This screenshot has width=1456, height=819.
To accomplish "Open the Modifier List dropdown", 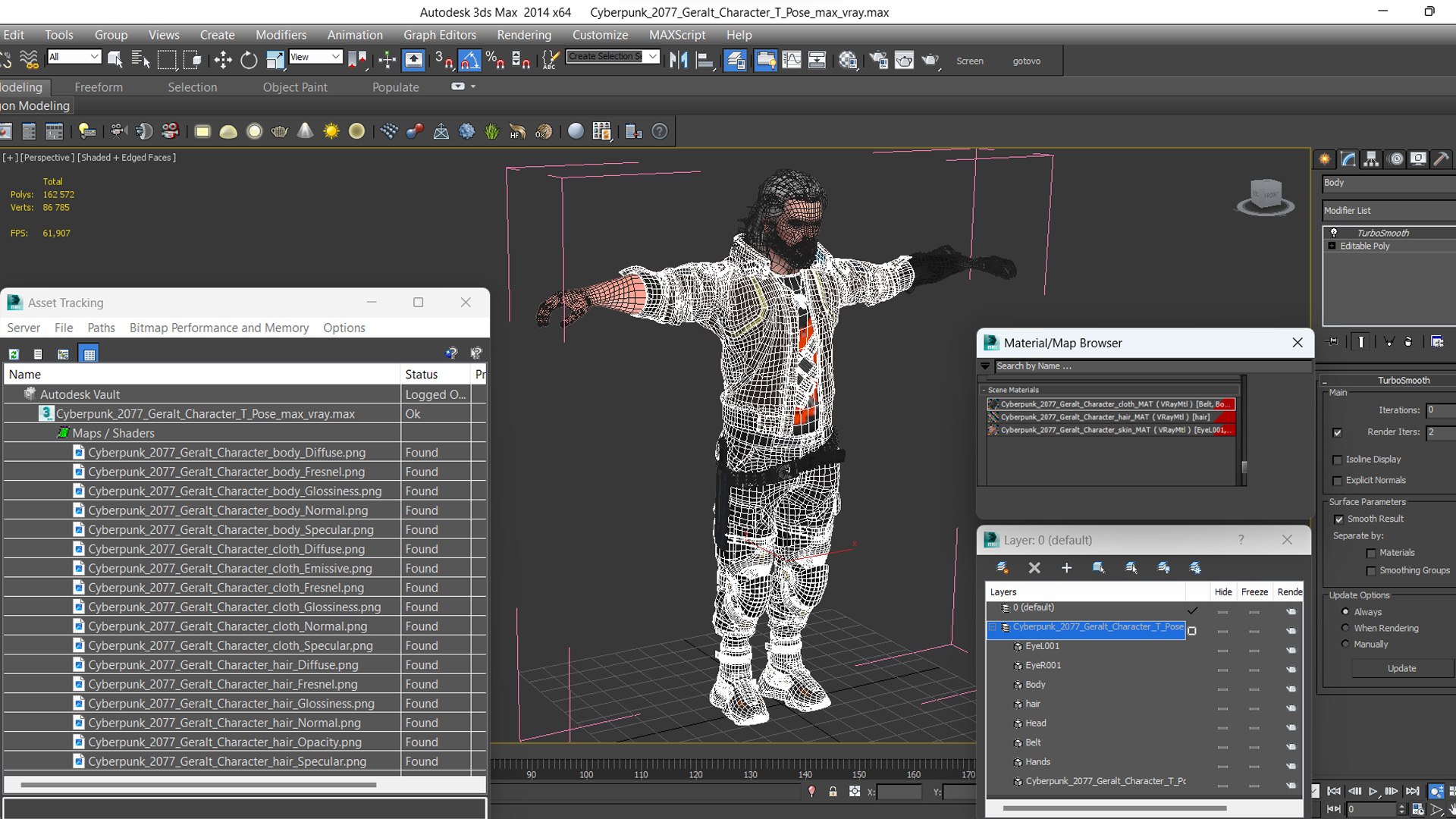I will pyautogui.click(x=1389, y=211).
